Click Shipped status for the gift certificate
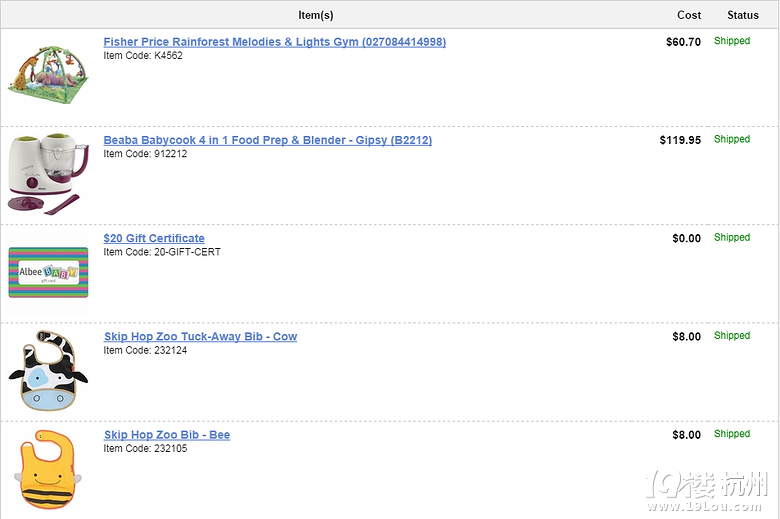 [x=732, y=237]
